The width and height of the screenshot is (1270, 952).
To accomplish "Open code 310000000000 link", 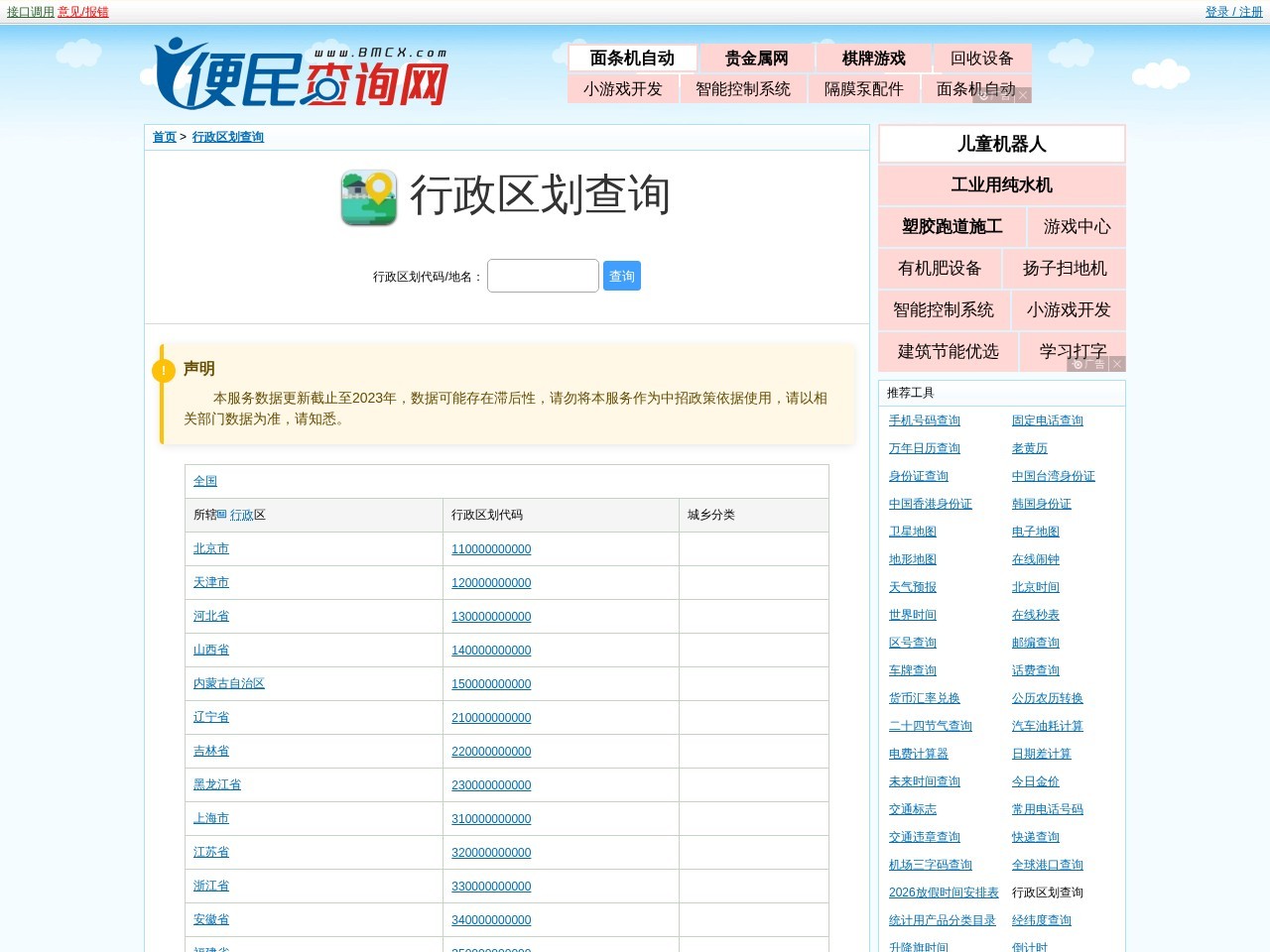I will pos(491,819).
